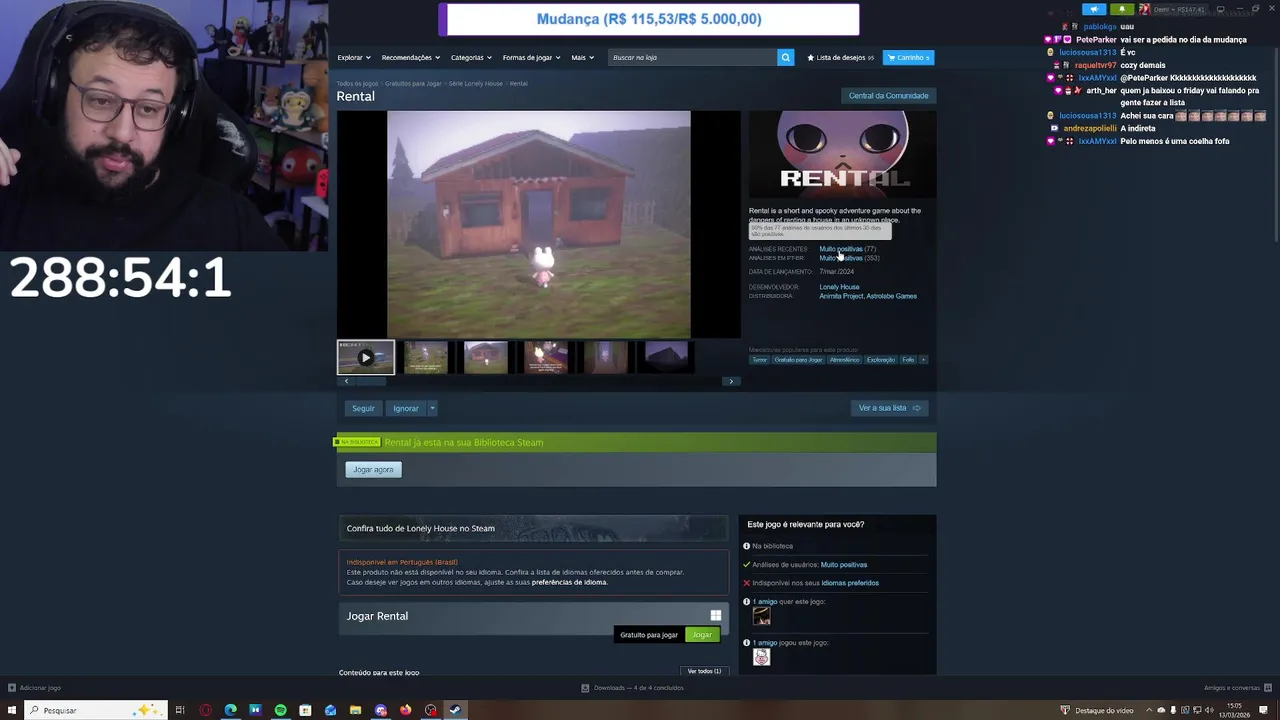Open user reviews 'Muito positivas' relevance link
Image resolution: width=1280 pixels, height=720 pixels.
844,564
